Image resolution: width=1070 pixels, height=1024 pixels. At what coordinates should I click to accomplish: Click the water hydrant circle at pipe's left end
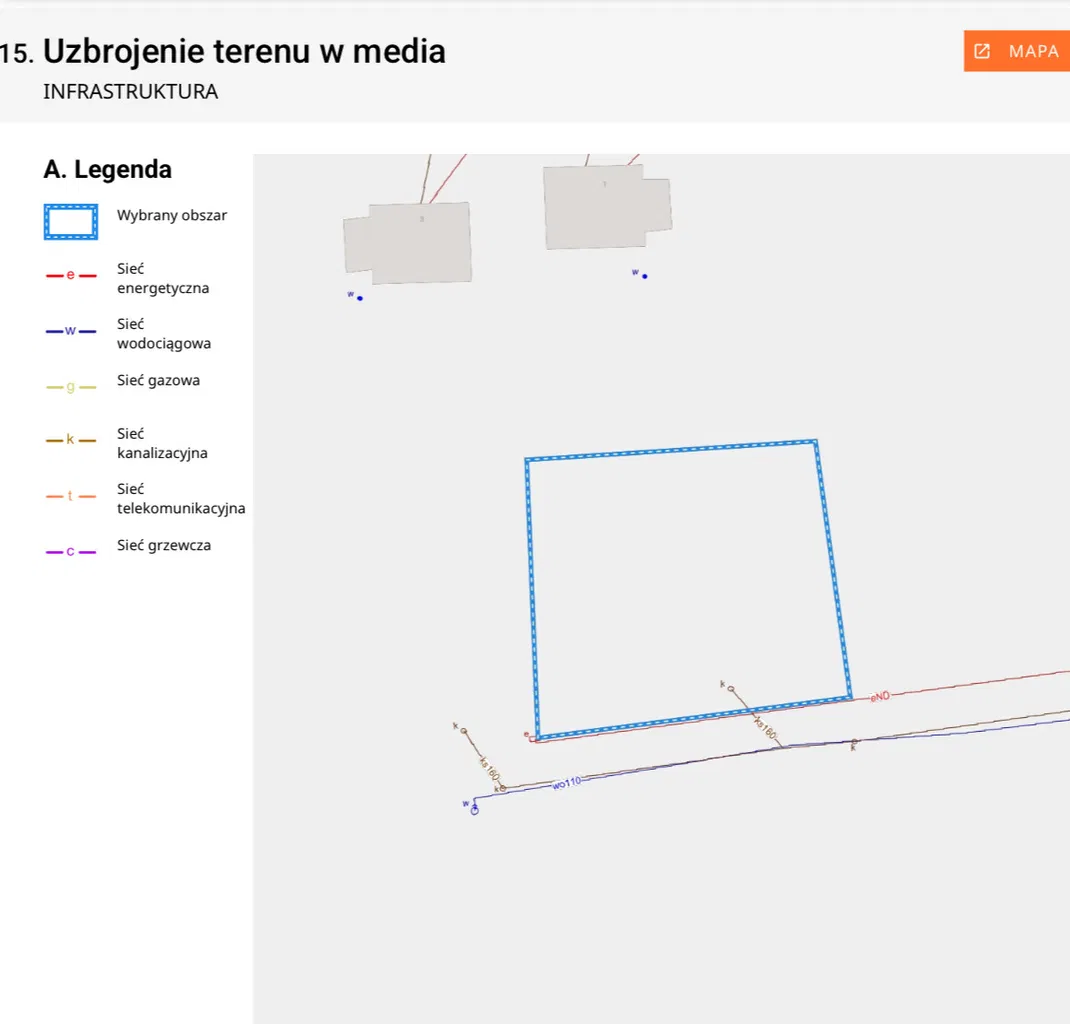coord(474,810)
